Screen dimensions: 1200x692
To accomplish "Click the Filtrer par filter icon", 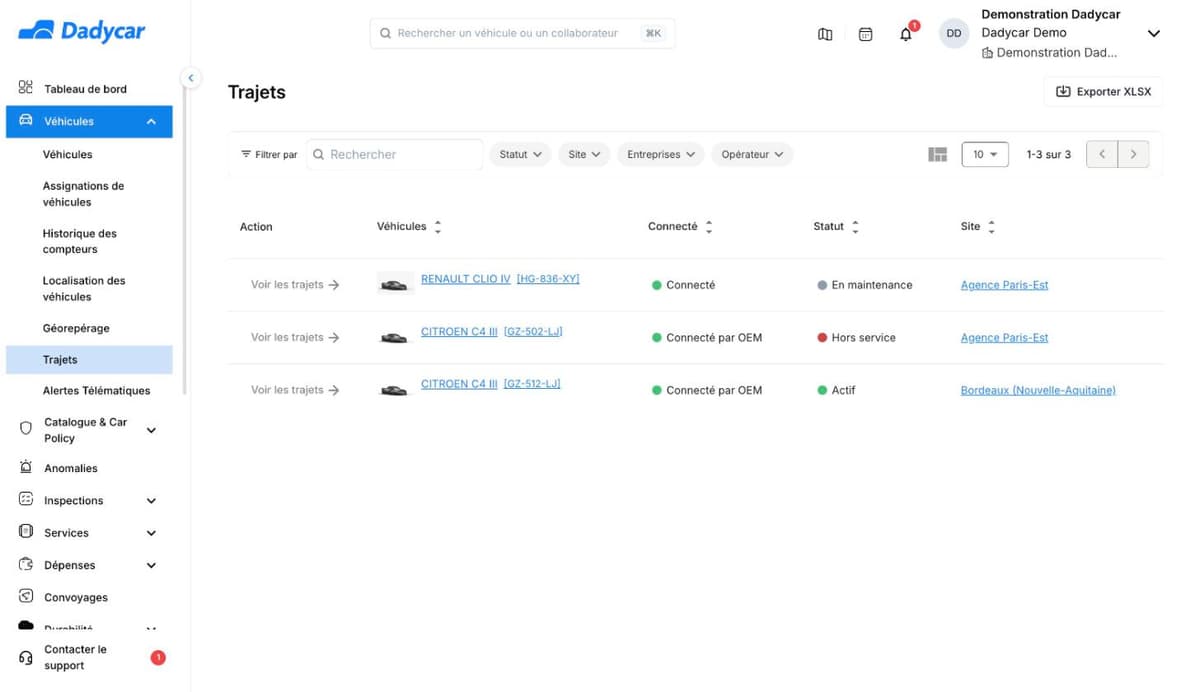I will pyautogui.click(x=246, y=154).
